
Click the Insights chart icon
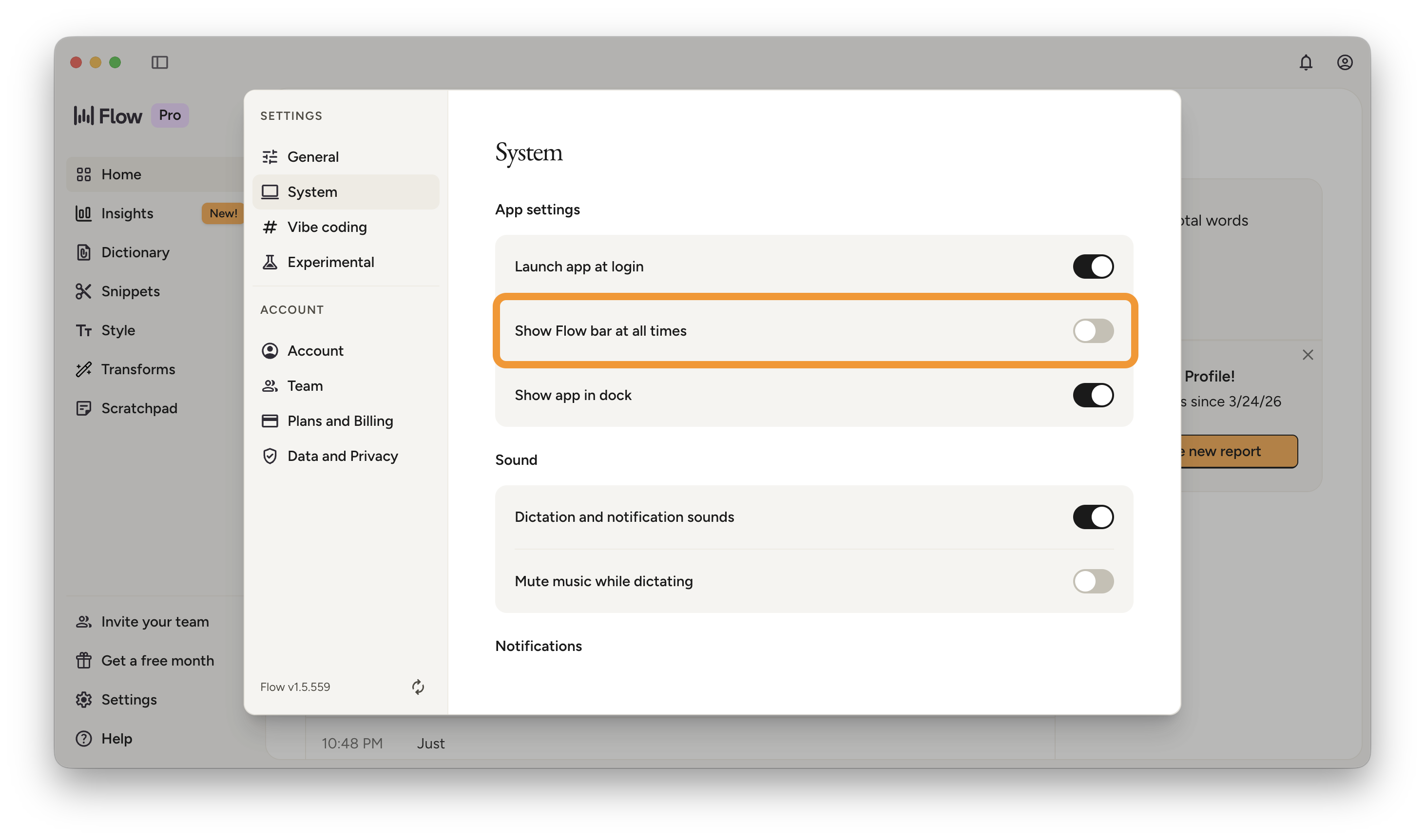pyautogui.click(x=84, y=213)
